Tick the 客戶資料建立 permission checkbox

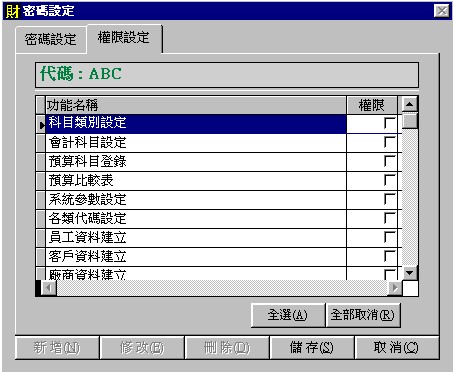(390, 256)
